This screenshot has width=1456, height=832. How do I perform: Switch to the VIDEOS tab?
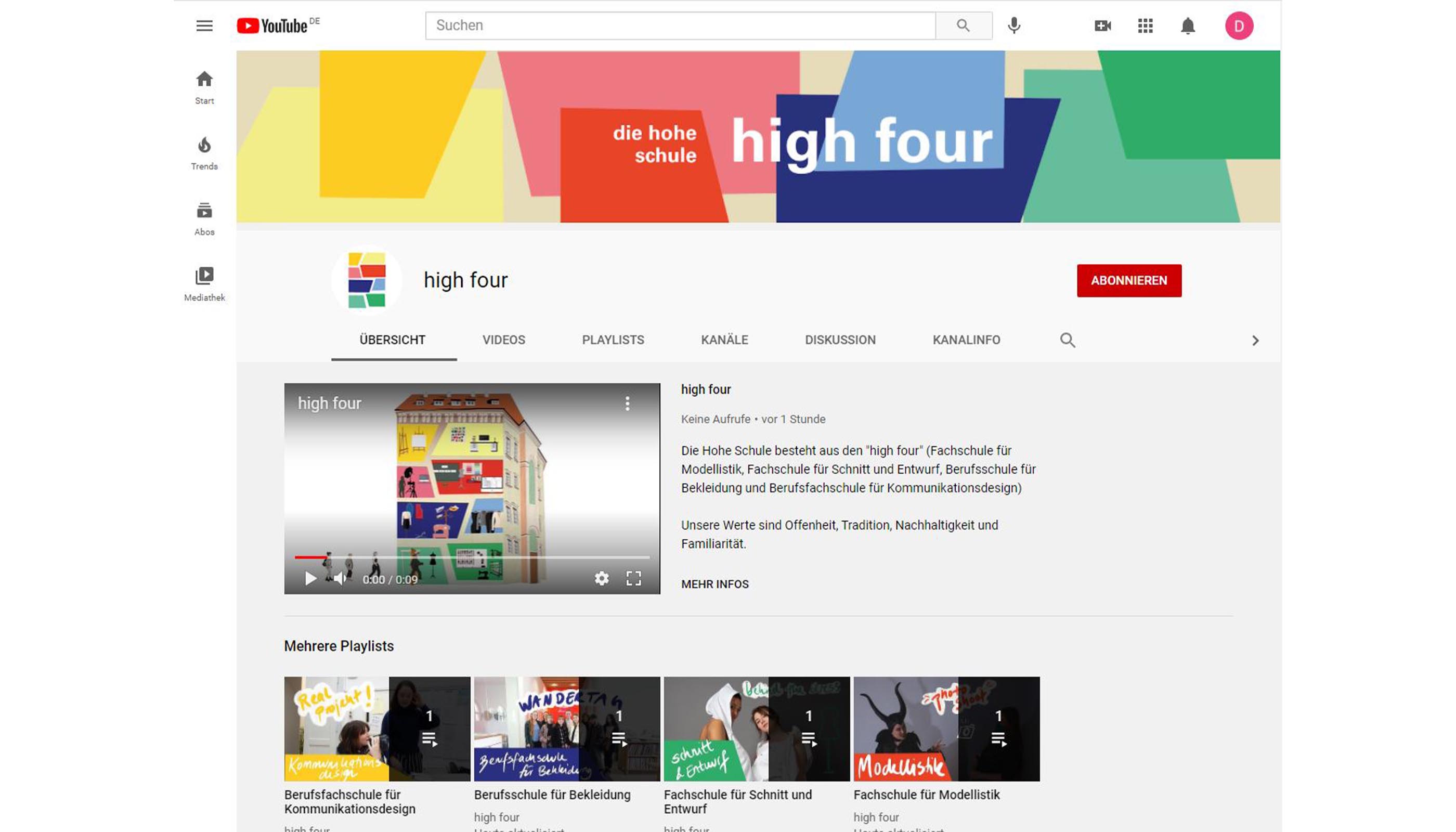coord(503,340)
